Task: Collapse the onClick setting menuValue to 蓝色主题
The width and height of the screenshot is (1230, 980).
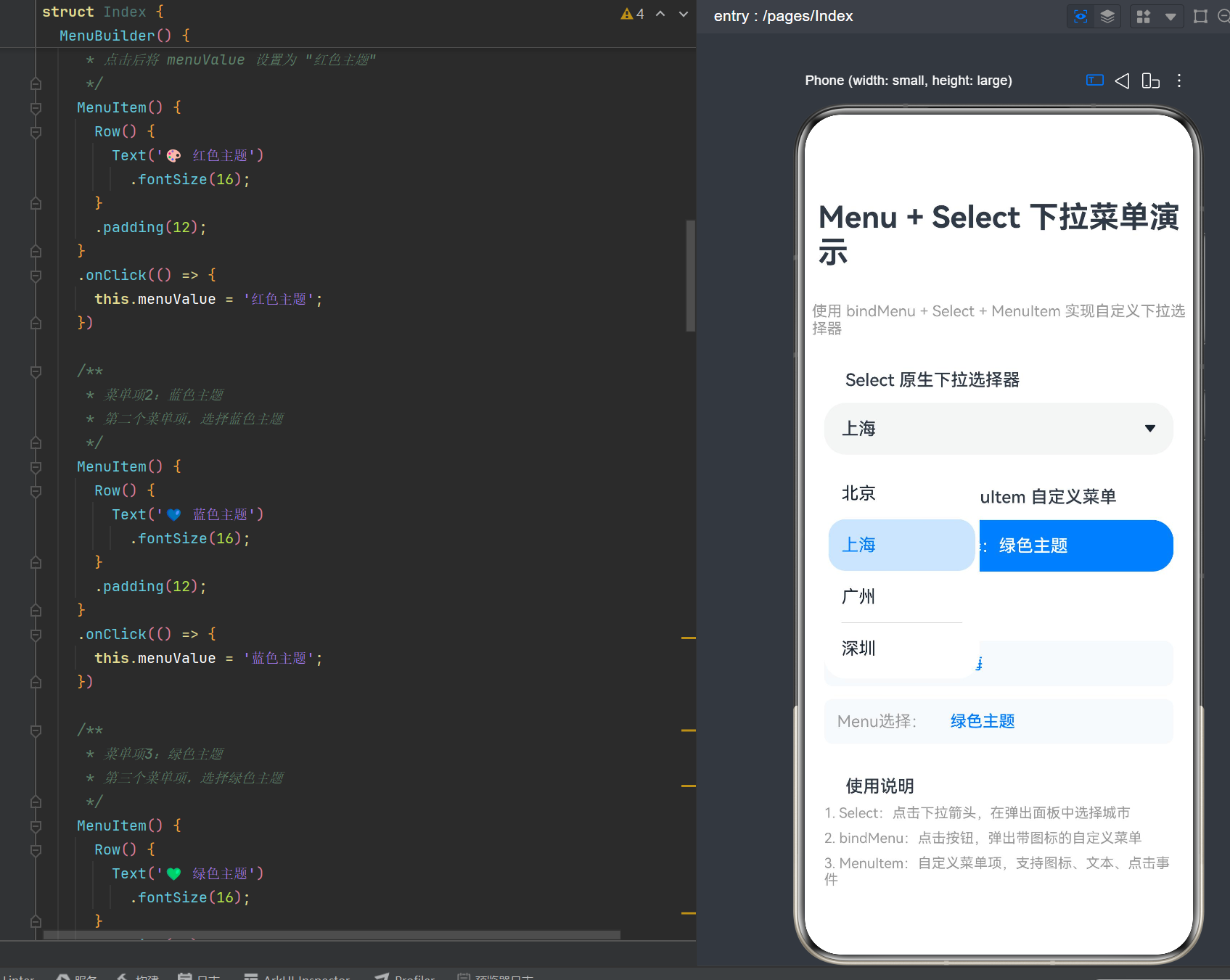Action: coord(36,635)
